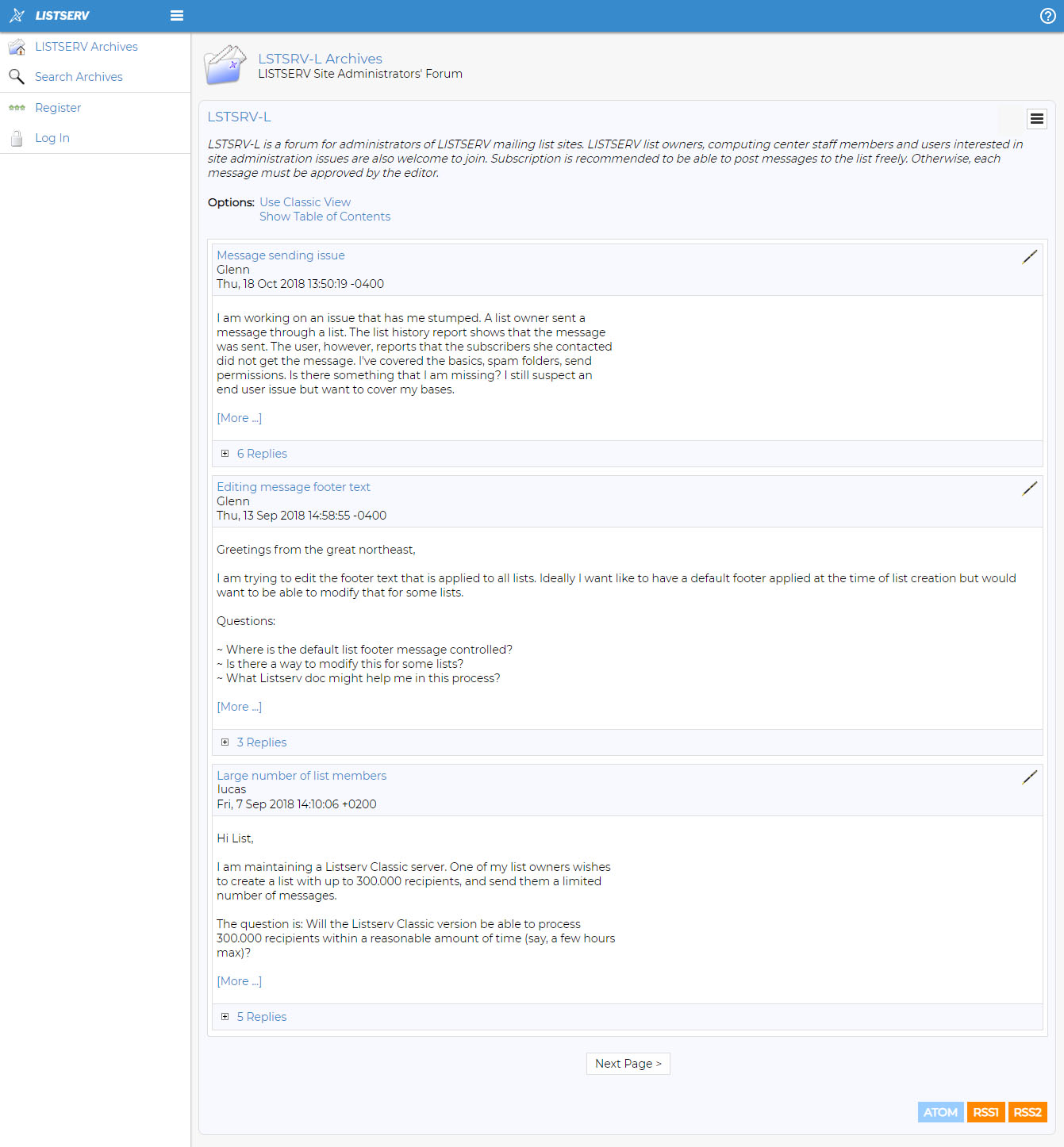Open the LSTSRV-L Archives title link
Viewport: 1064px width, 1147px height.
320,59
